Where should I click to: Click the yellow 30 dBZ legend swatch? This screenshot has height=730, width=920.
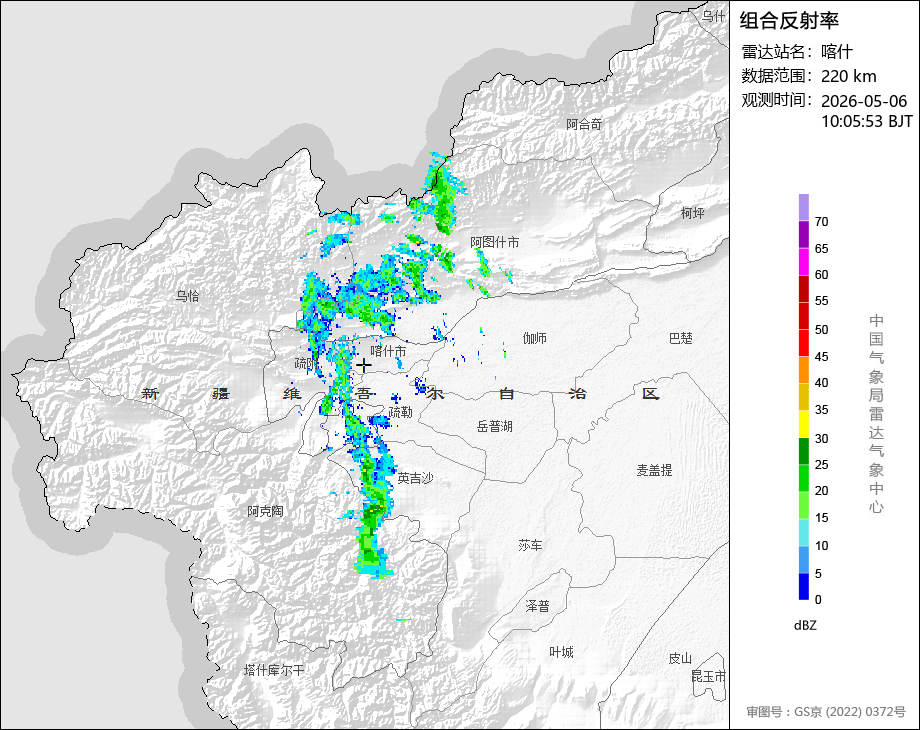click(x=804, y=424)
